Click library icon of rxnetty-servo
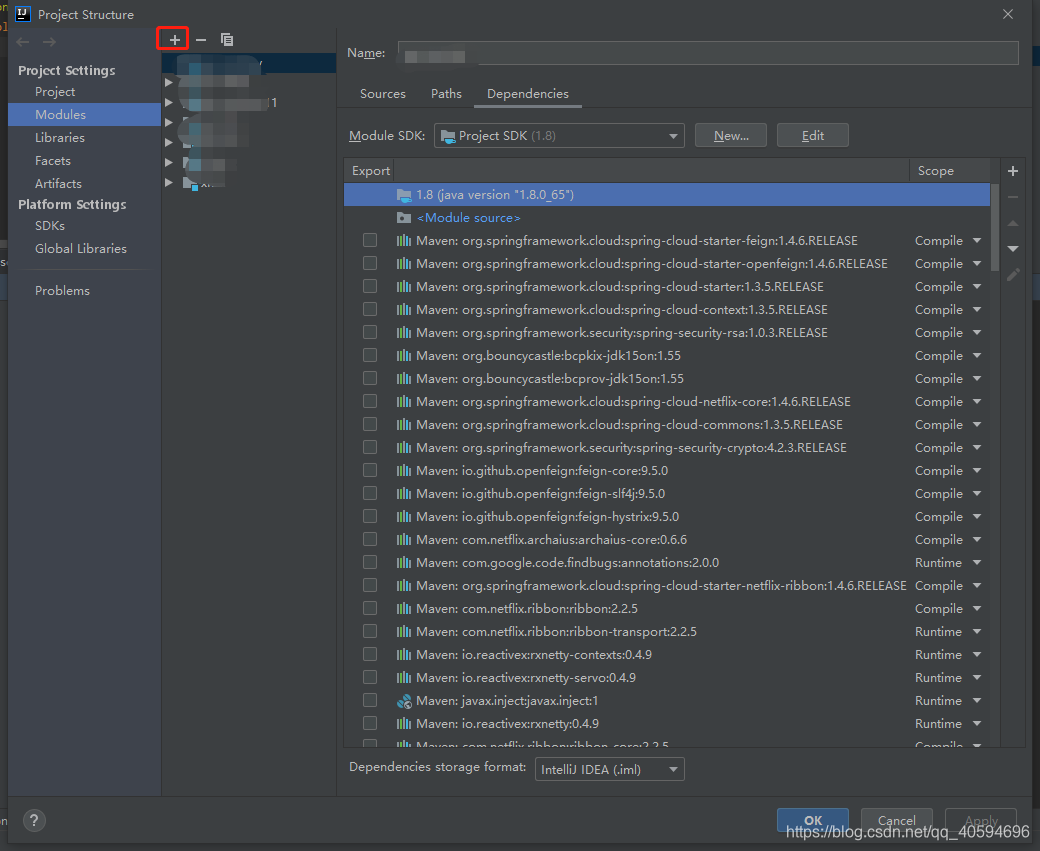The height and width of the screenshot is (851, 1040). pos(404,678)
